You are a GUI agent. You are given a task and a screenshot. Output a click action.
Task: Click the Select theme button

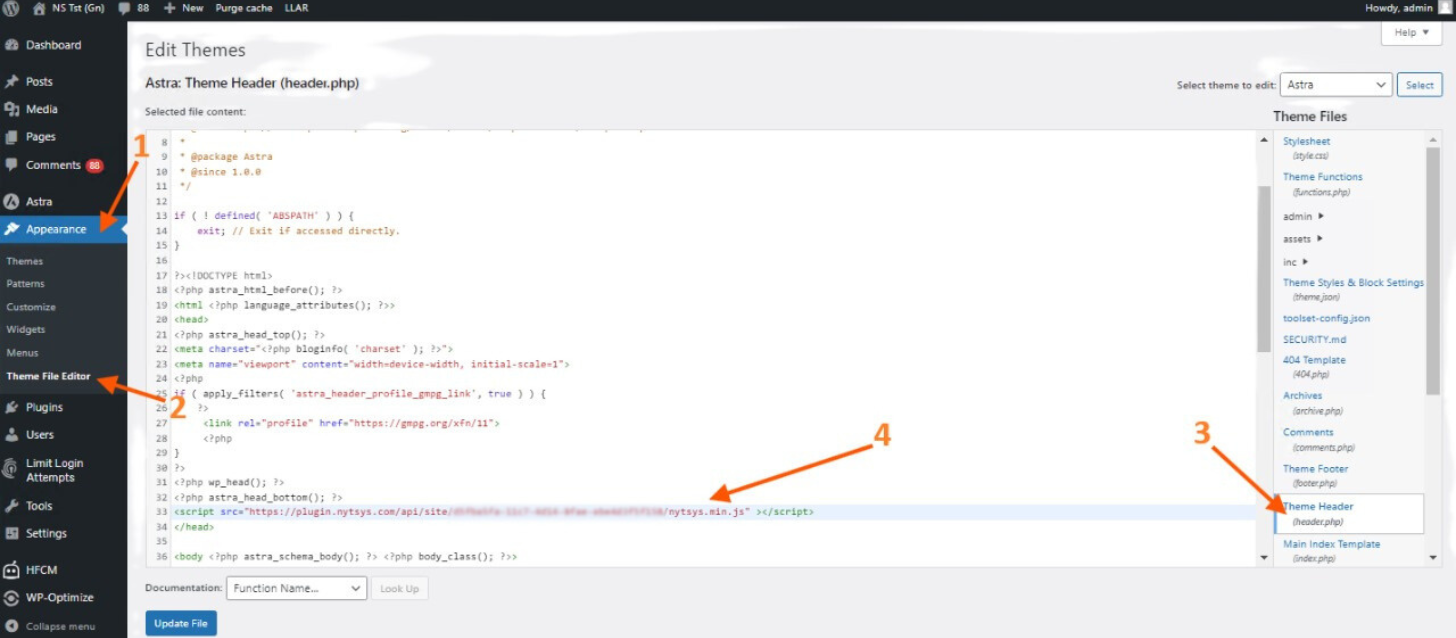1420,85
